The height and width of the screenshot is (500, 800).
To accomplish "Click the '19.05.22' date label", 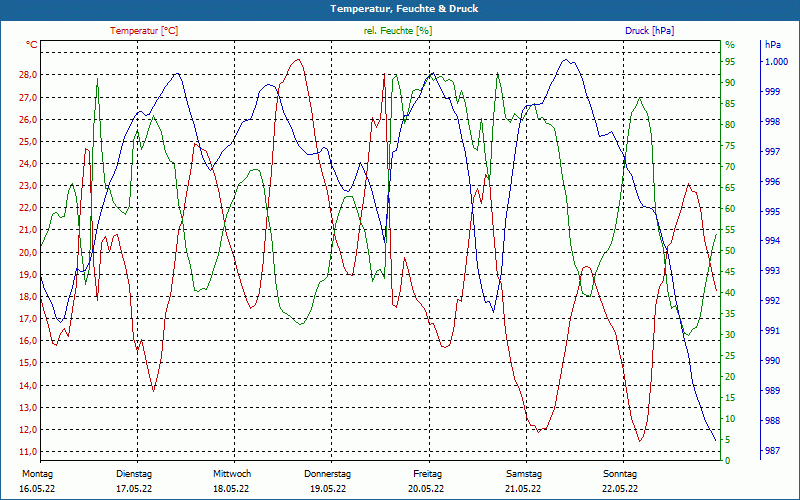I will pyautogui.click(x=328, y=489).
